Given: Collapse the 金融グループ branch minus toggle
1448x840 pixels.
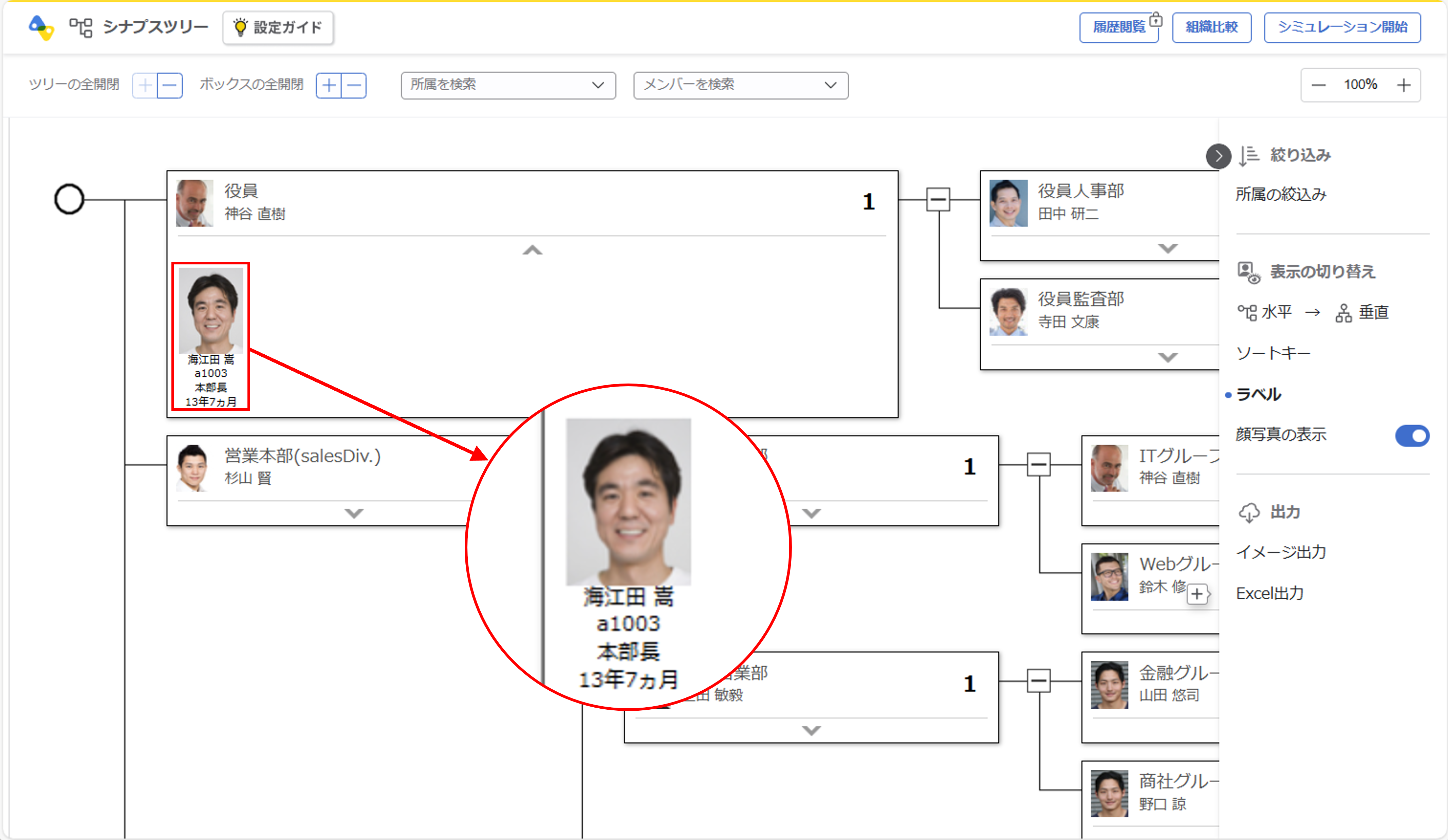Looking at the screenshot, I should [x=1038, y=681].
